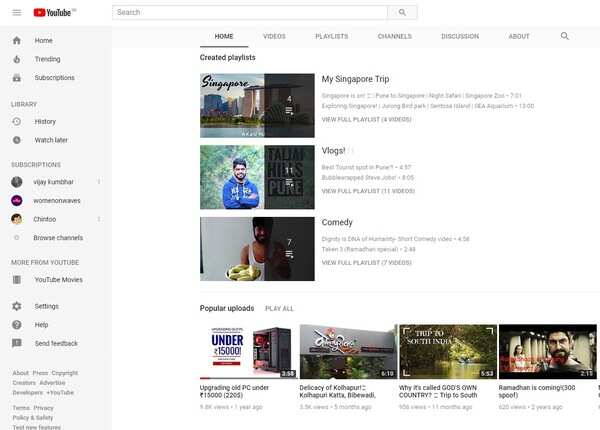The height and width of the screenshot is (430, 600).
Task: Play the Upgrading old PC video thumbnail
Action: coord(247,352)
